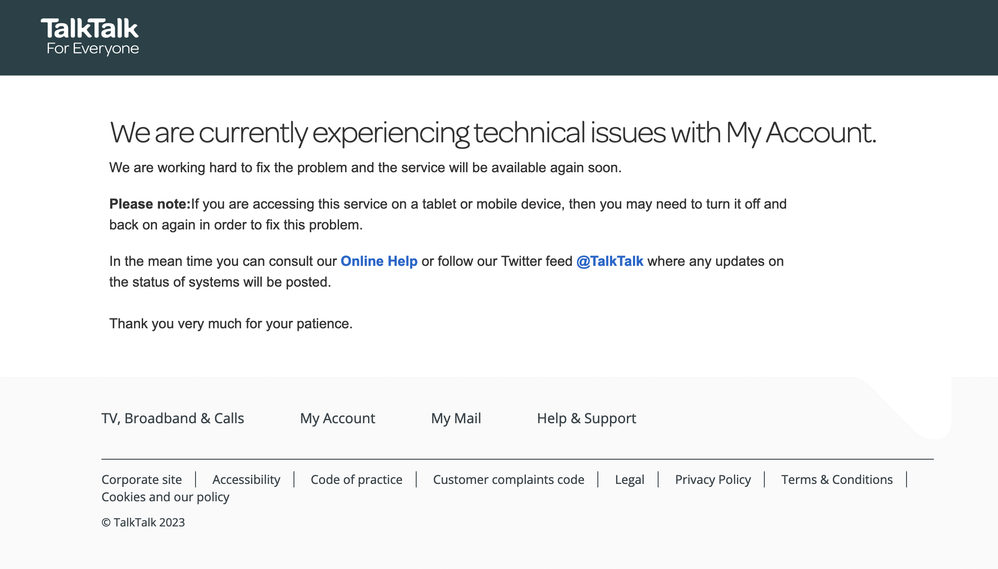The image size is (998, 569).
Task: Open the Online Help link
Action: coord(379,261)
